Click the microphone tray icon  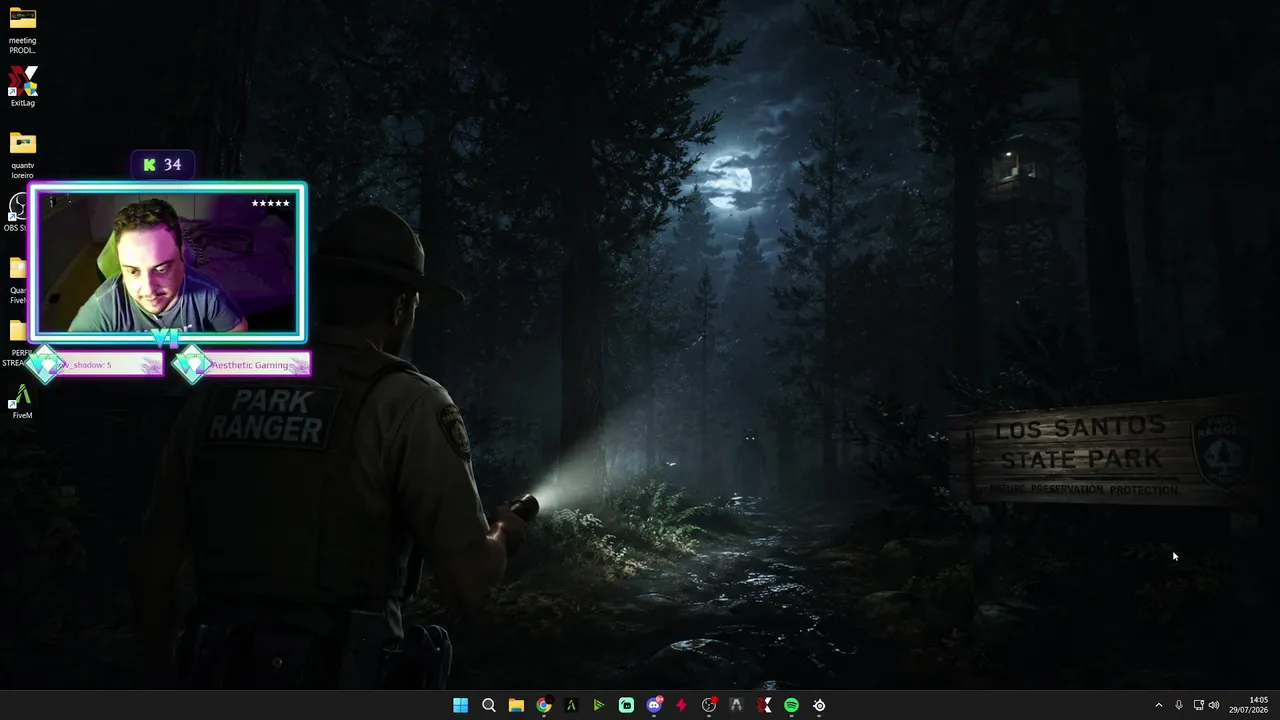(x=1179, y=705)
